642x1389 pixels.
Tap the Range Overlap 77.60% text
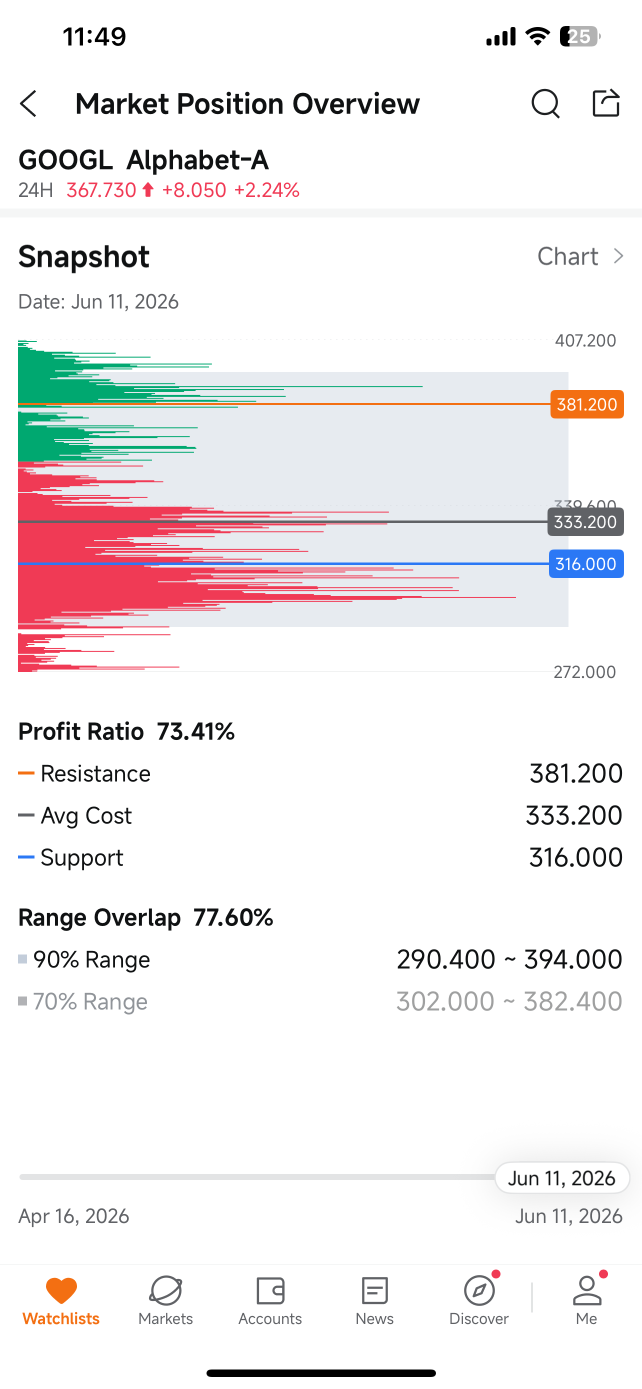pos(146,918)
